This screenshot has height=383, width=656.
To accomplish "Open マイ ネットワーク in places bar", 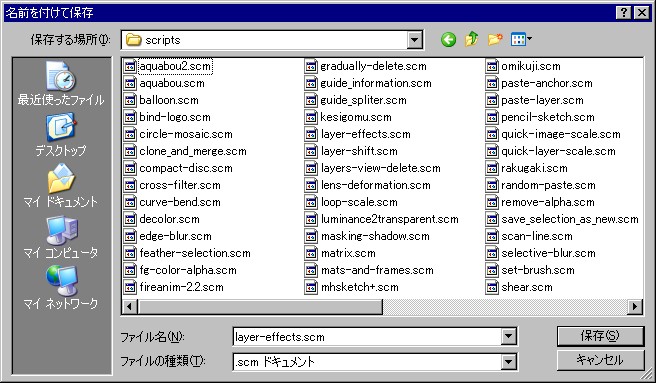I will coord(61,288).
